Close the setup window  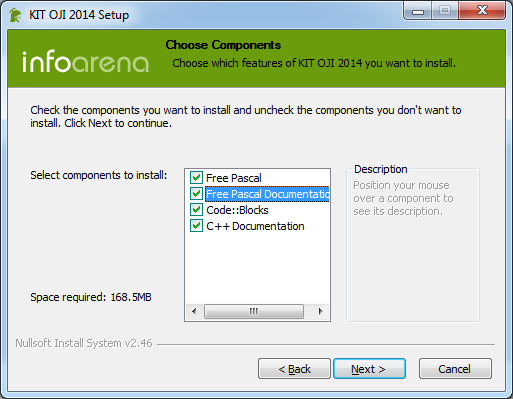click(x=482, y=11)
